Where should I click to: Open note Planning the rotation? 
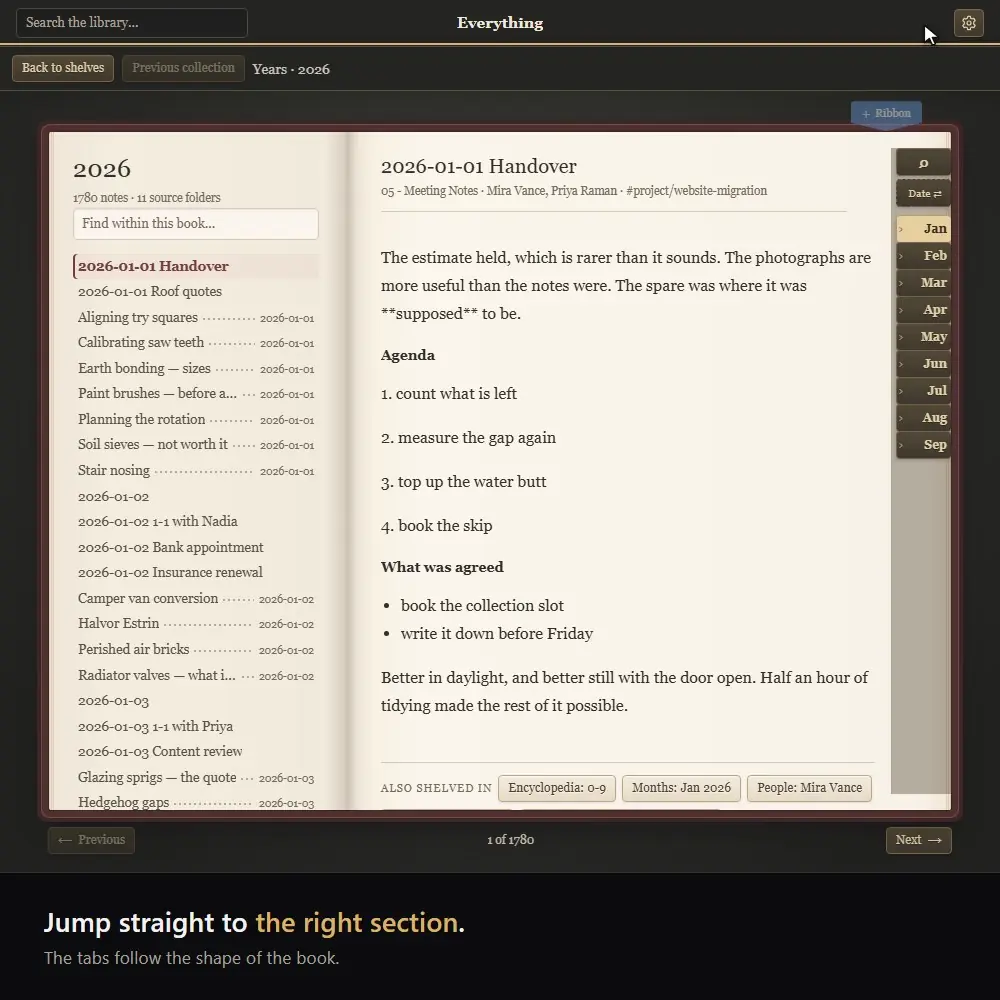pos(196,420)
